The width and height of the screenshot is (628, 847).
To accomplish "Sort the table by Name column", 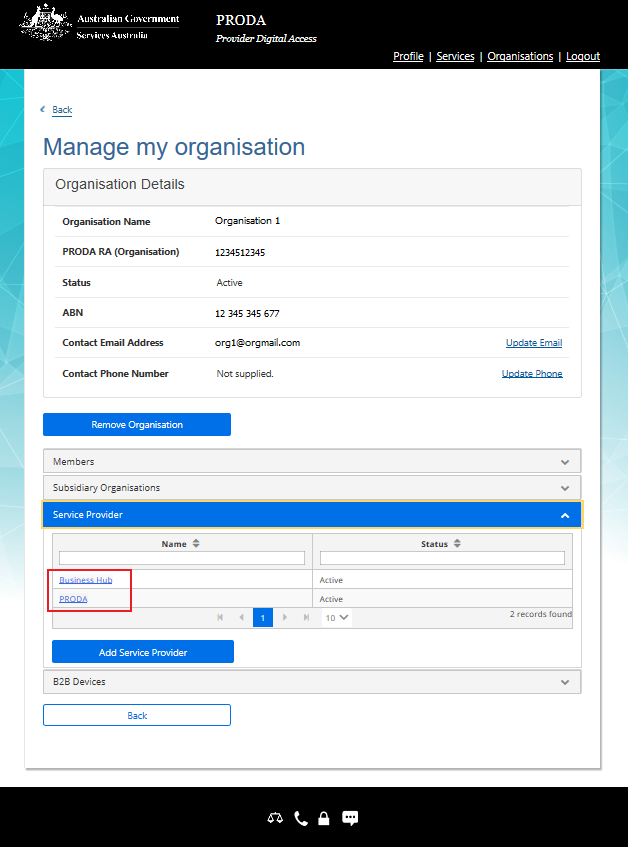I will click(x=196, y=543).
